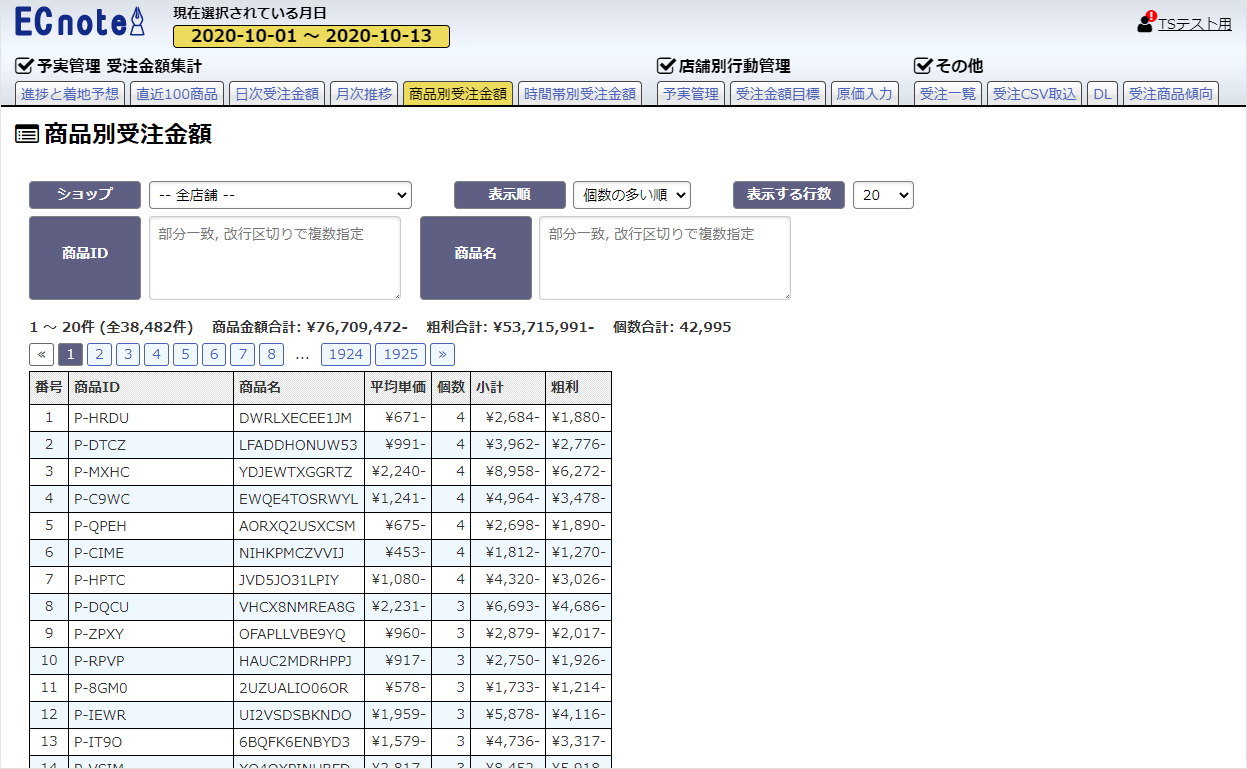Go to previous page with « arrow

click(42, 354)
